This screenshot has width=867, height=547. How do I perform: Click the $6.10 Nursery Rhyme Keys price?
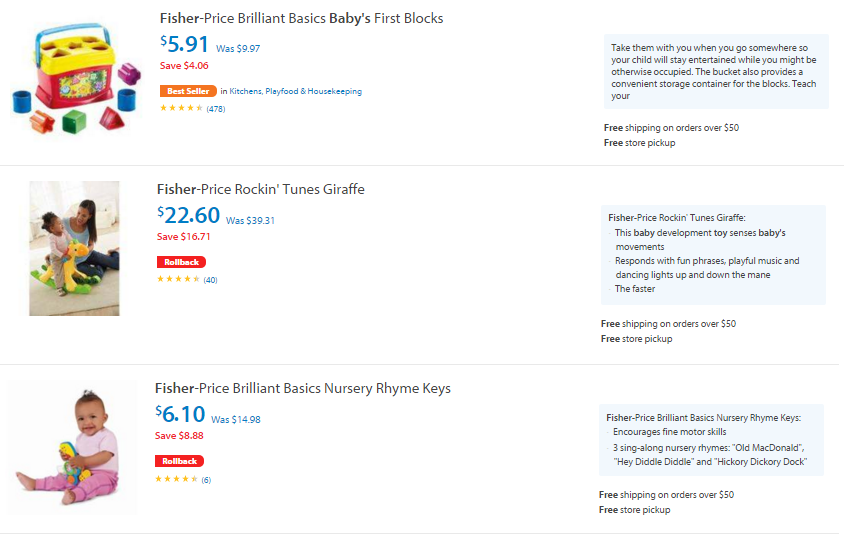180,414
